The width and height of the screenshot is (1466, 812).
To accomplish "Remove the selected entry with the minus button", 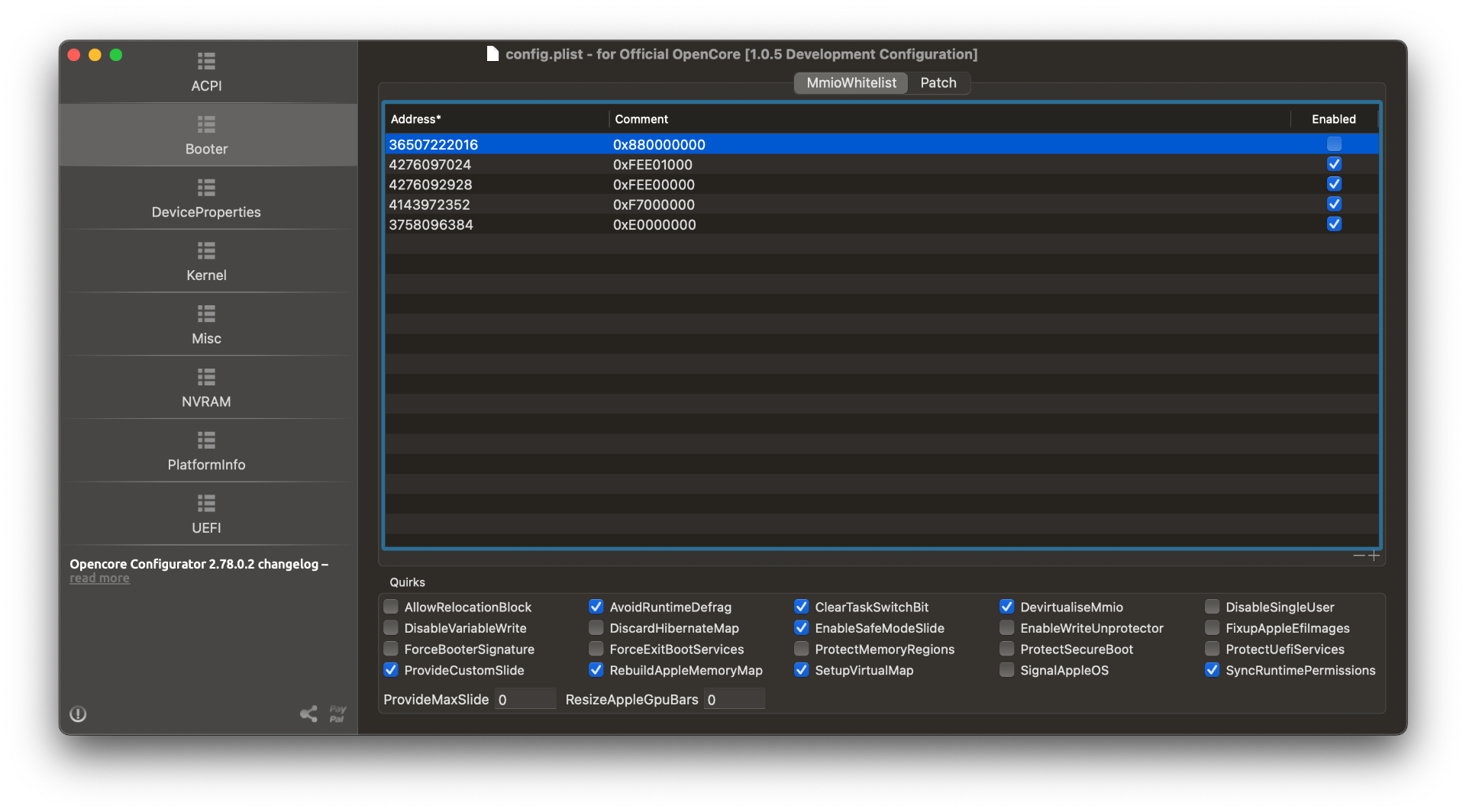I will 1359,556.
